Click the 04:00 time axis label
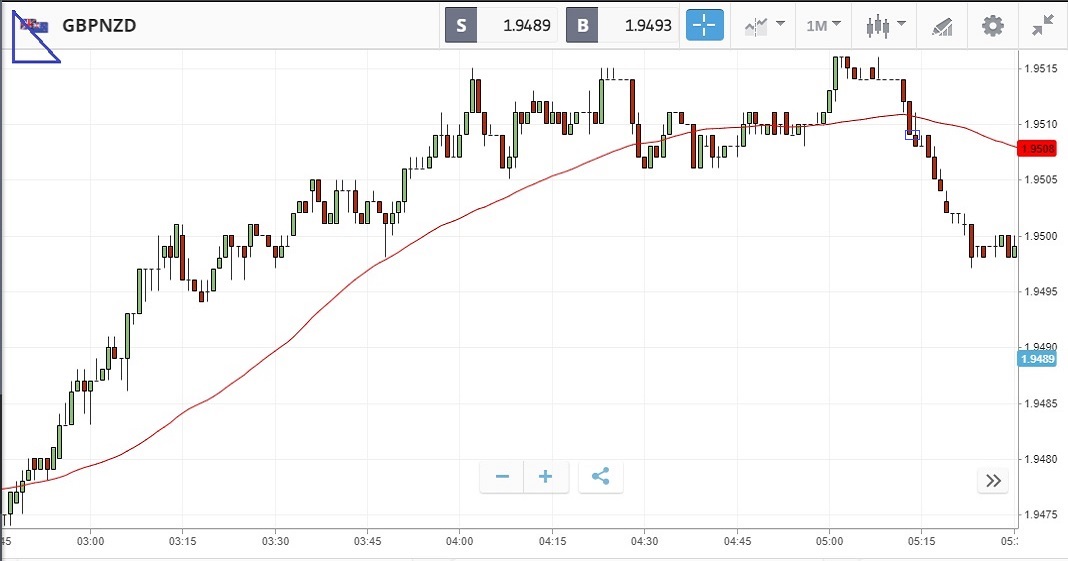 coord(459,541)
